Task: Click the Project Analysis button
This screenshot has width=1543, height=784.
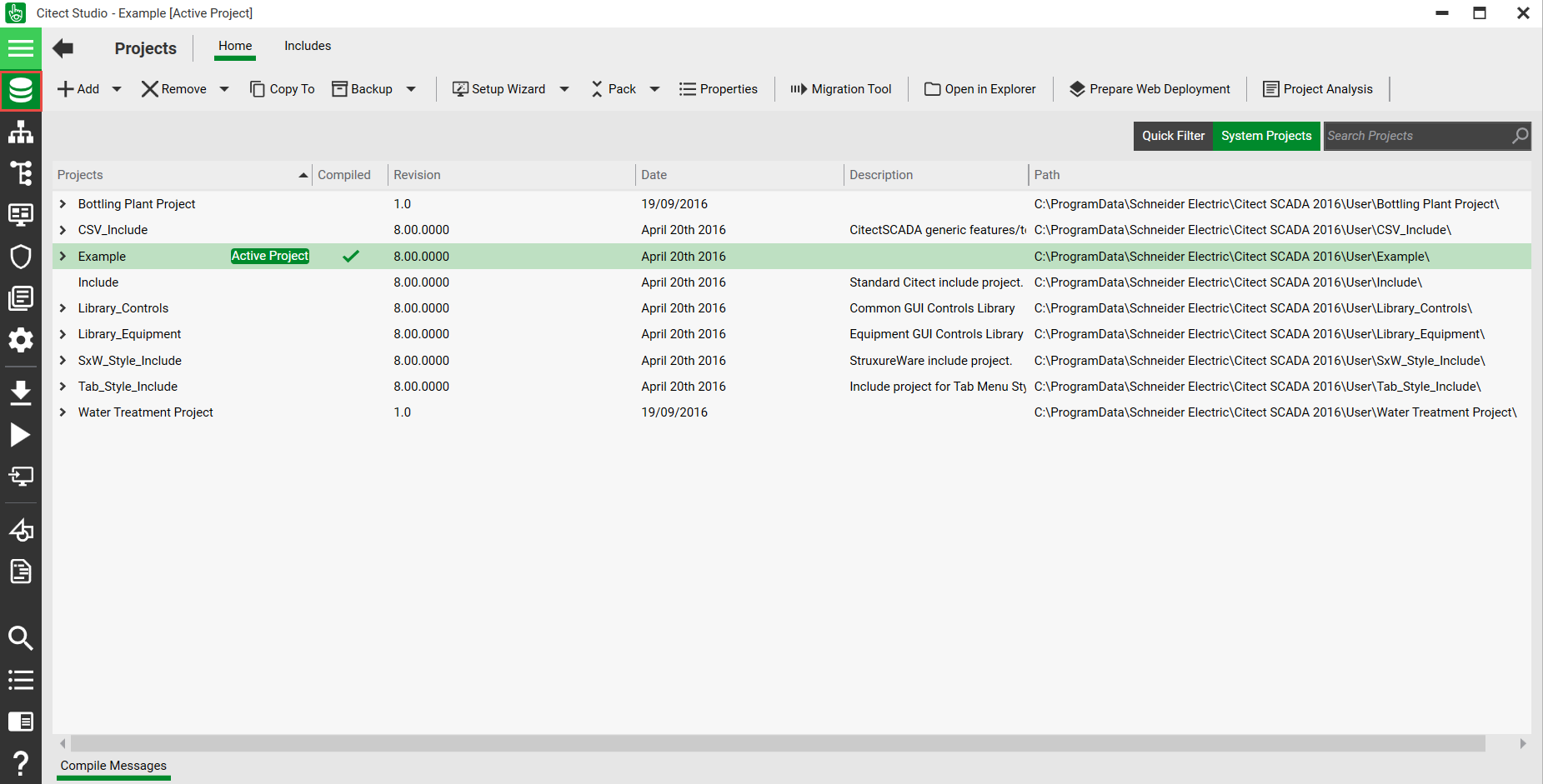Action: (1318, 89)
